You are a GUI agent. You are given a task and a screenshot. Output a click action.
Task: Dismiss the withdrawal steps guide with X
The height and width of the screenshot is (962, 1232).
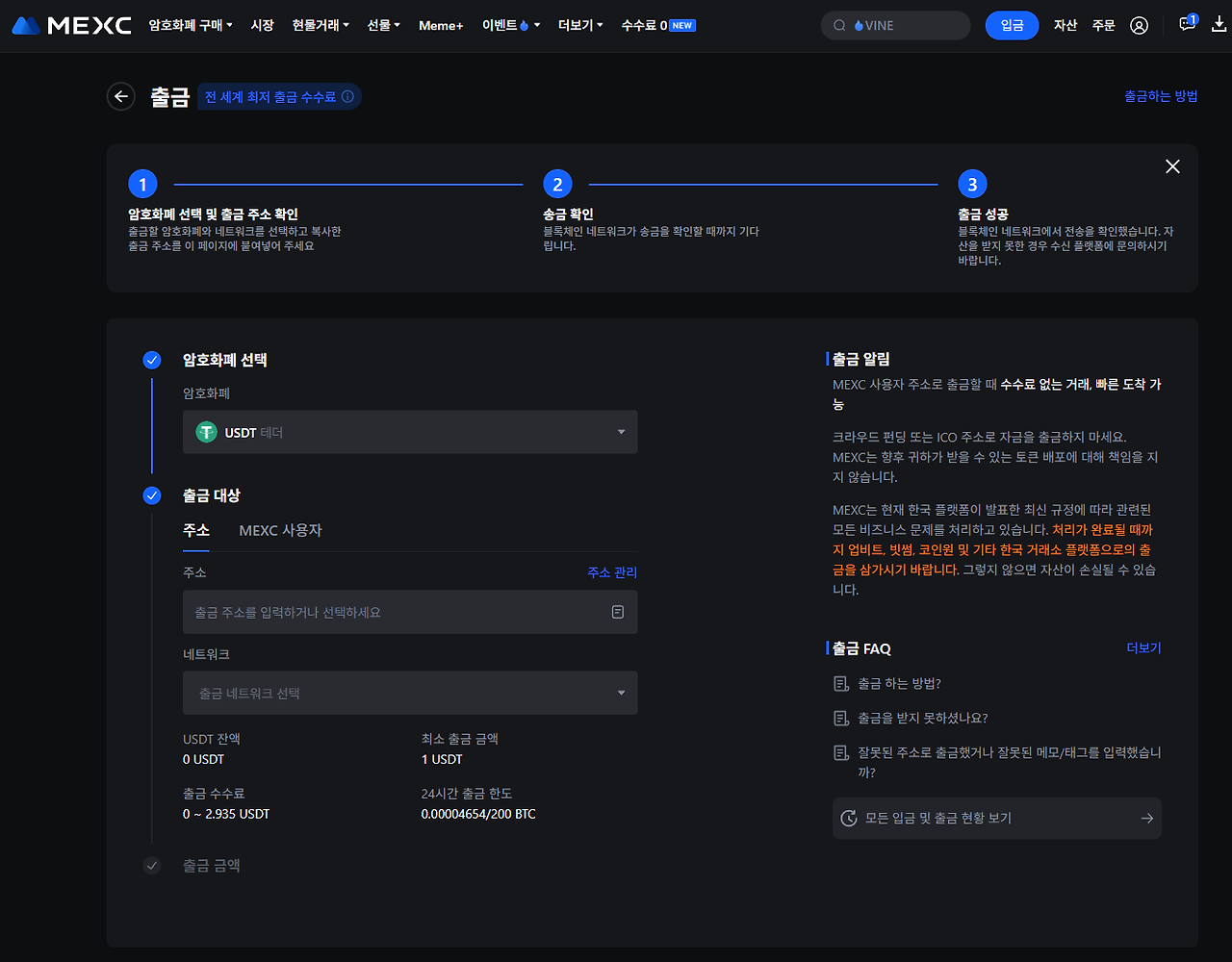(1172, 166)
